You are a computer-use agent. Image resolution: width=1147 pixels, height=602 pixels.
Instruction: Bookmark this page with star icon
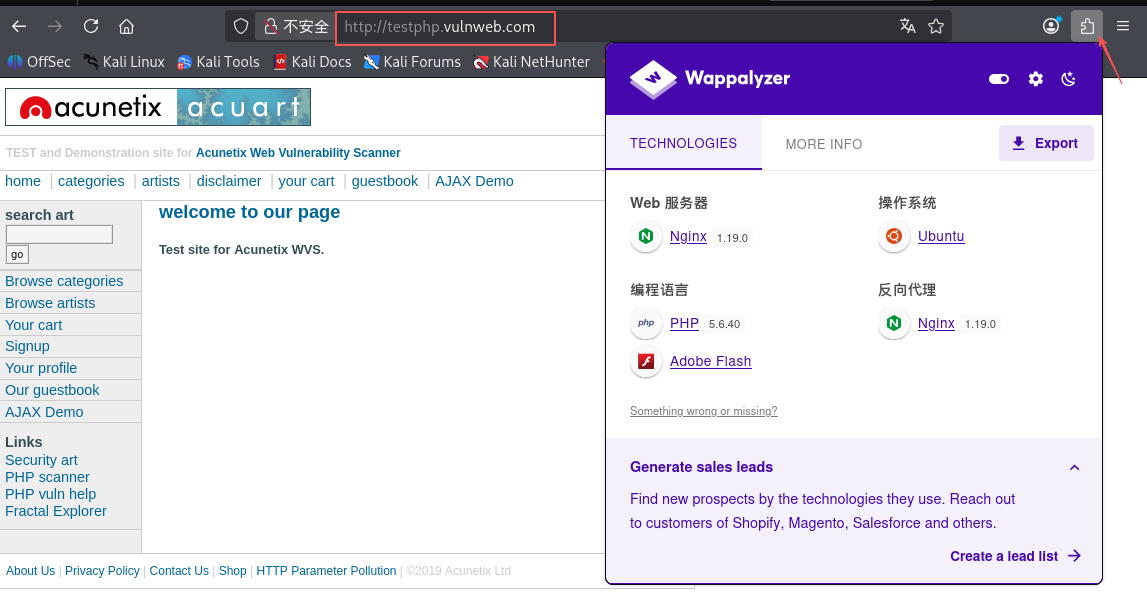[x=936, y=26]
